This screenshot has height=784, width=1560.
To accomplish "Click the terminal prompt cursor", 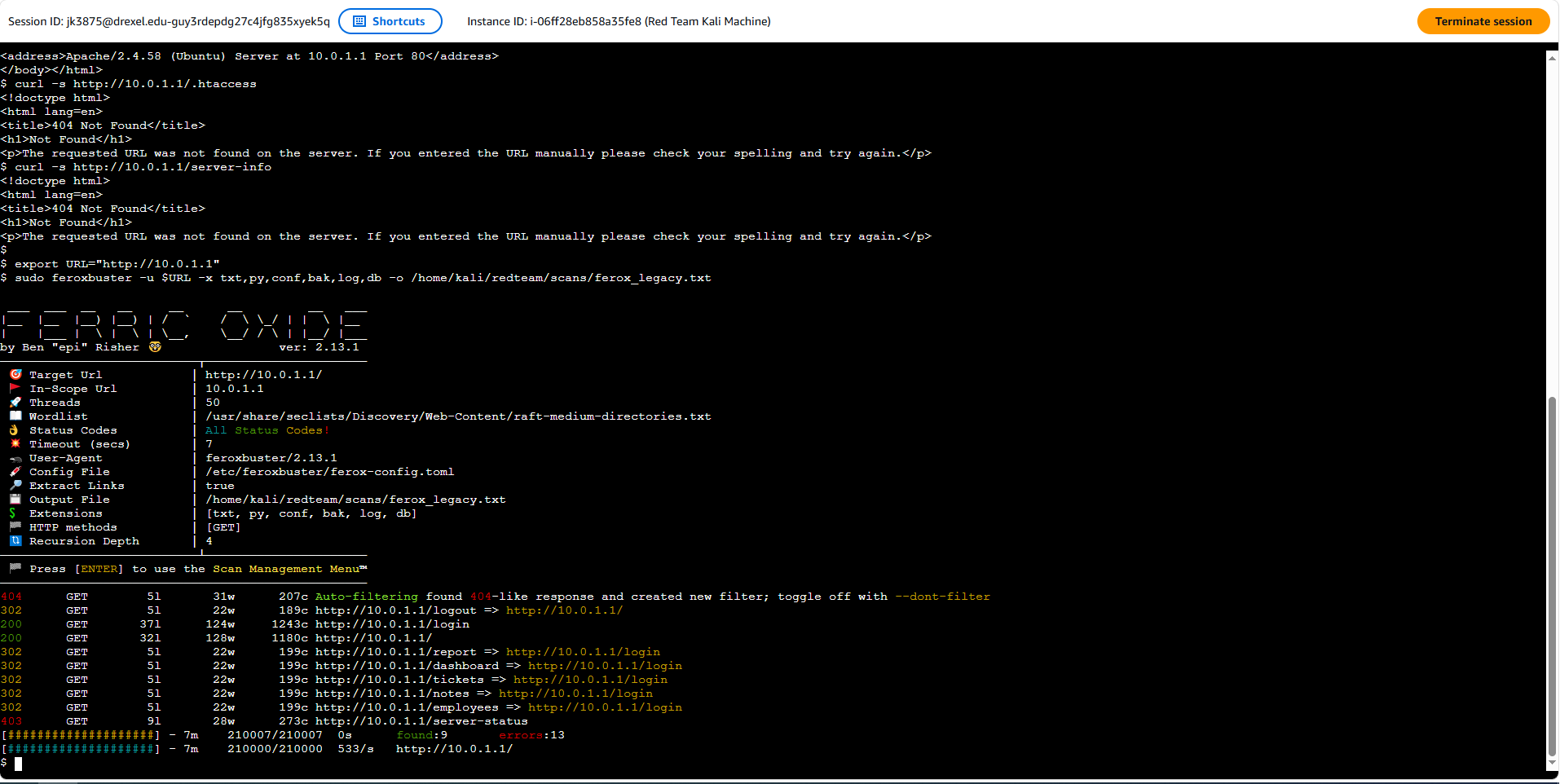I will click(x=18, y=764).
